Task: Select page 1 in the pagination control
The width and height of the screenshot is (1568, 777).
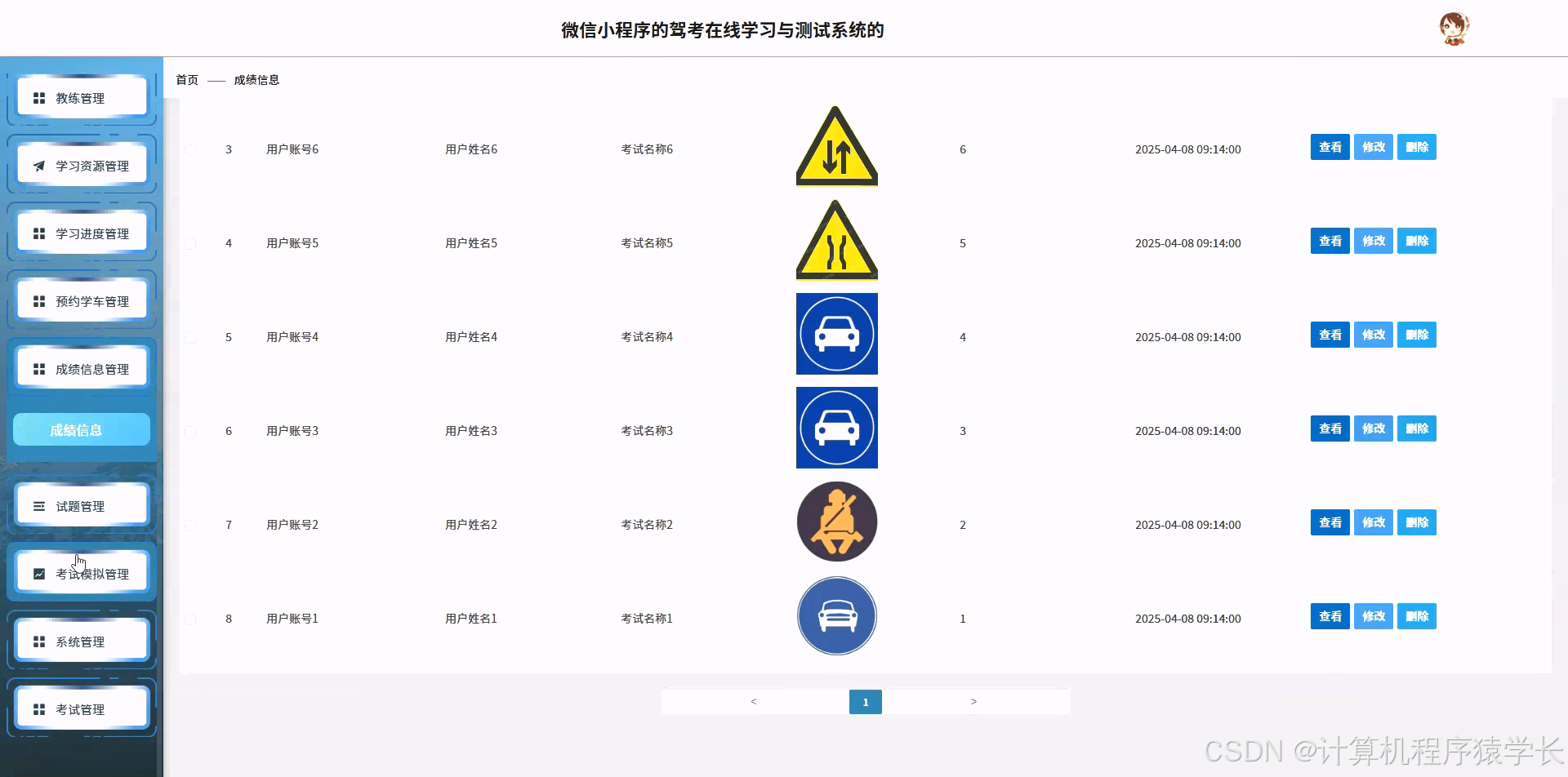Action: pos(866,701)
